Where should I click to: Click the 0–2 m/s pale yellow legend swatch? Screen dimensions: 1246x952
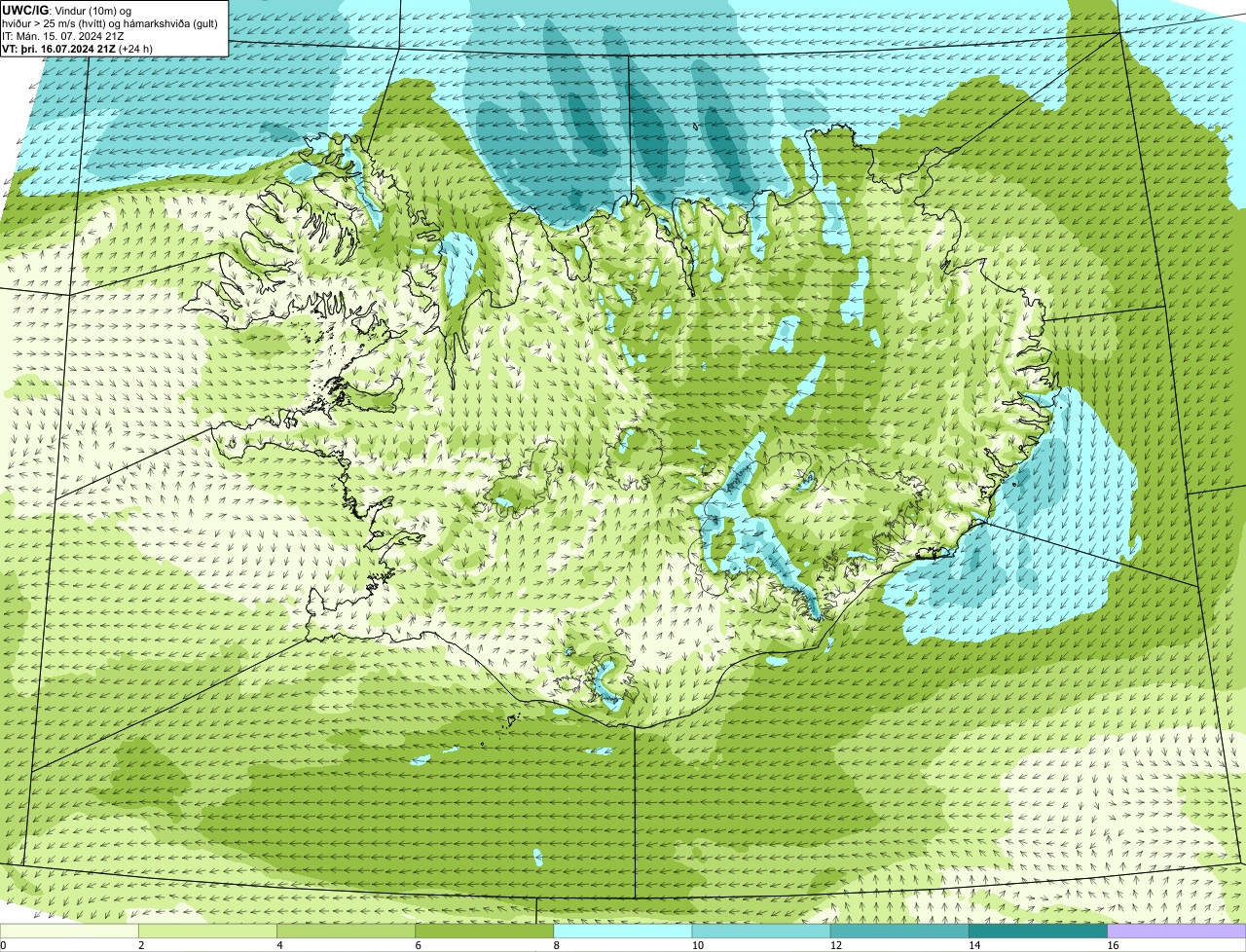[x=69, y=932]
